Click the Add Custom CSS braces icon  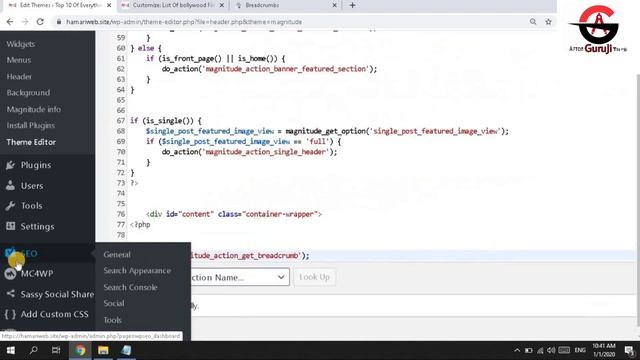[11, 314]
